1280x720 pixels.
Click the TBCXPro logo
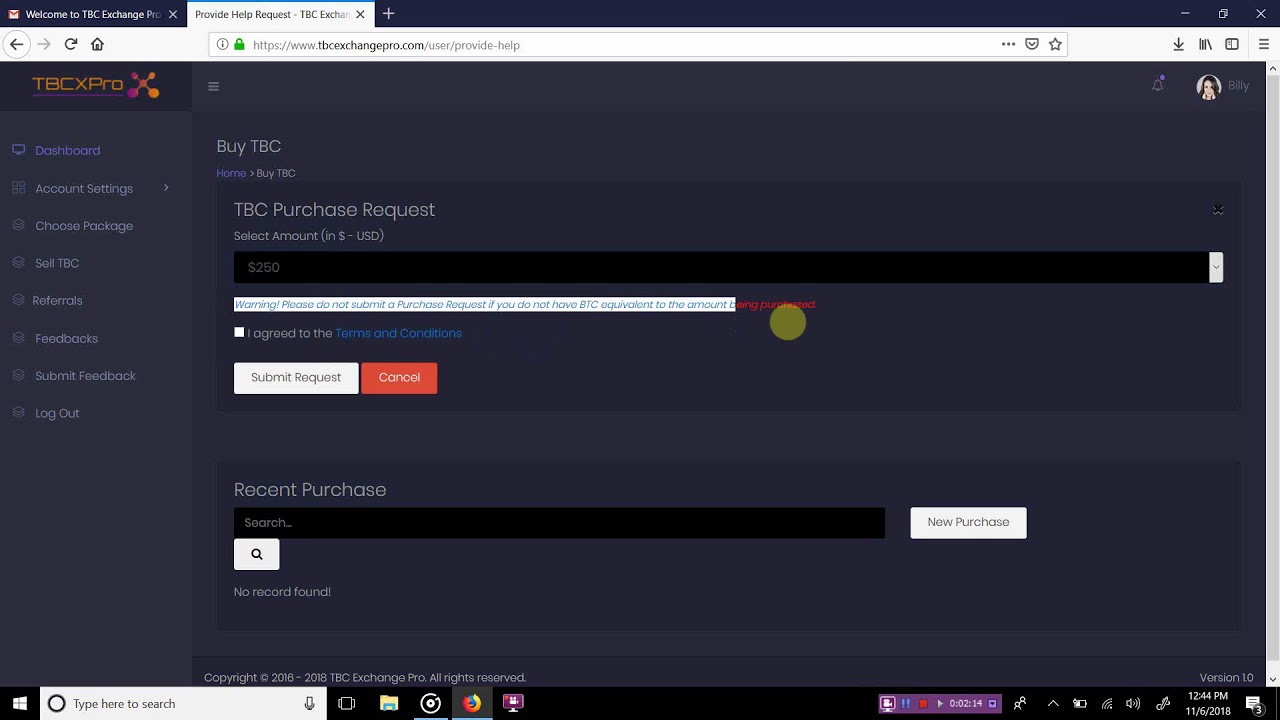[96, 85]
